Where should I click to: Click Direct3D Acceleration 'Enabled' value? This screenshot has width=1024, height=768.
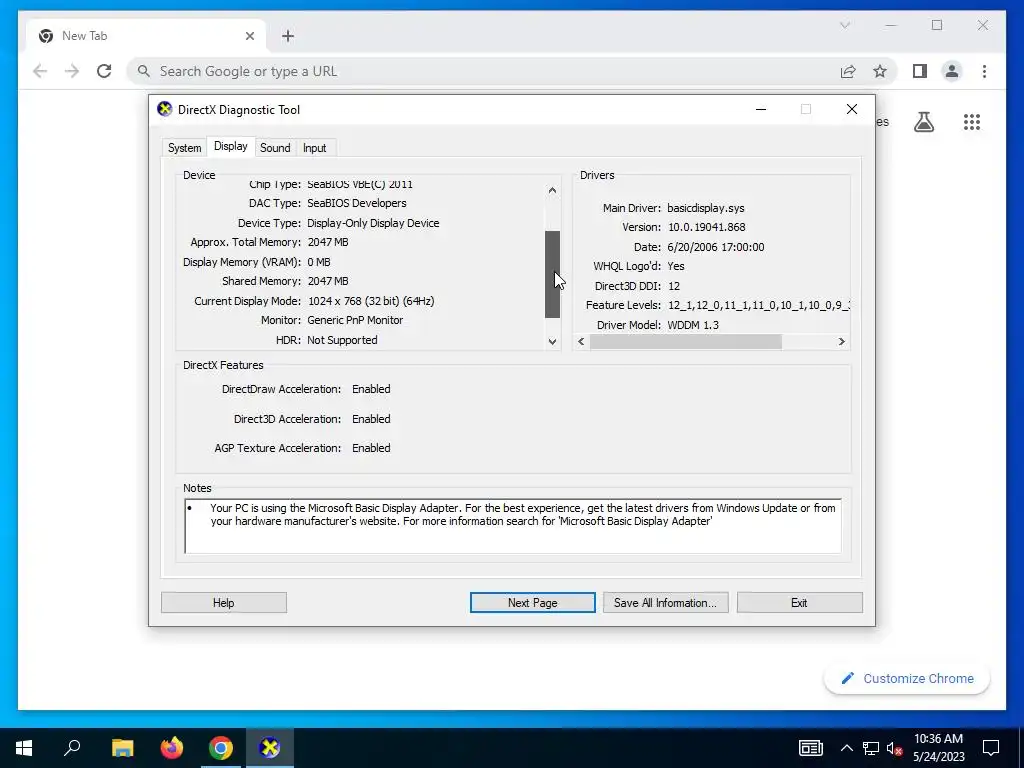tap(371, 419)
